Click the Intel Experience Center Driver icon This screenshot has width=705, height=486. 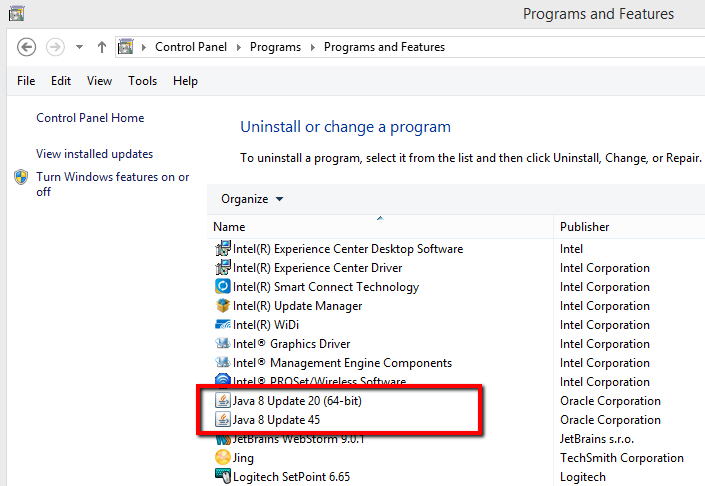pyautogui.click(x=223, y=268)
